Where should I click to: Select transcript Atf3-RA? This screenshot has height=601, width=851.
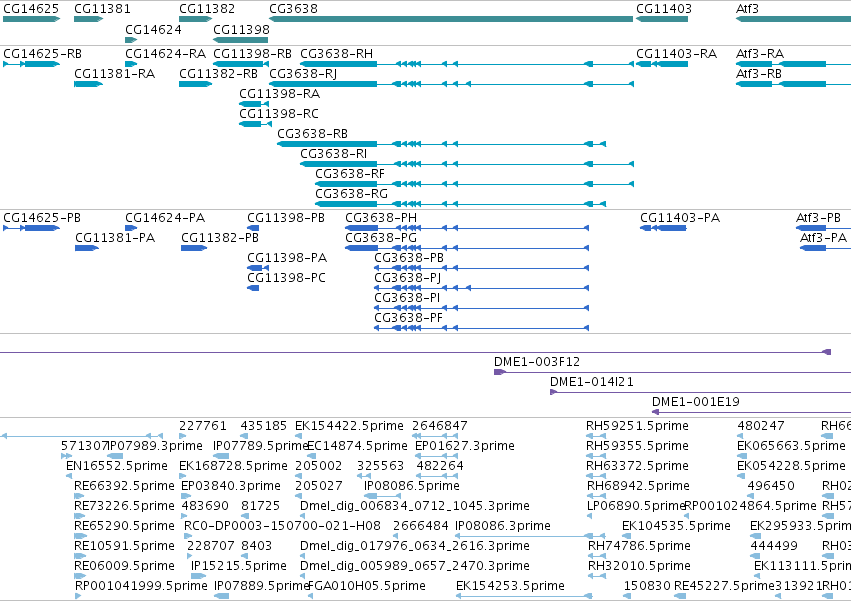pyautogui.click(x=793, y=64)
